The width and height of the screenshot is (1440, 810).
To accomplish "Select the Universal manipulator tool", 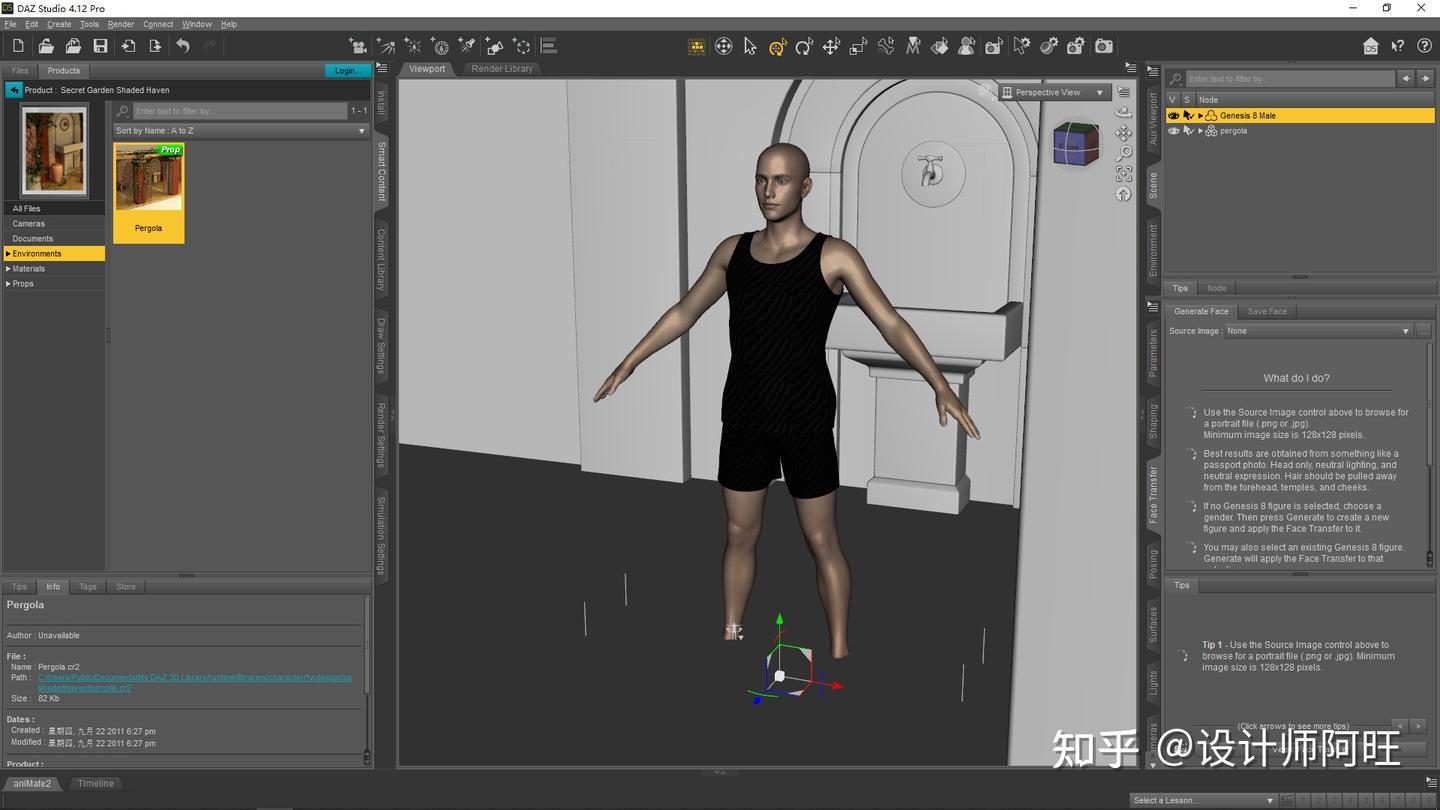I will pyautogui.click(x=776, y=46).
